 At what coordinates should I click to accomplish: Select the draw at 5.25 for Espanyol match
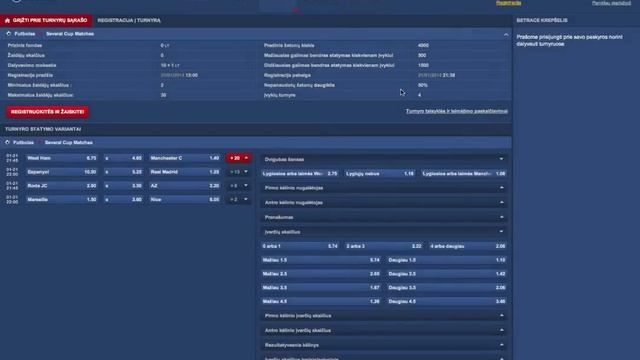click(x=123, y=172)
